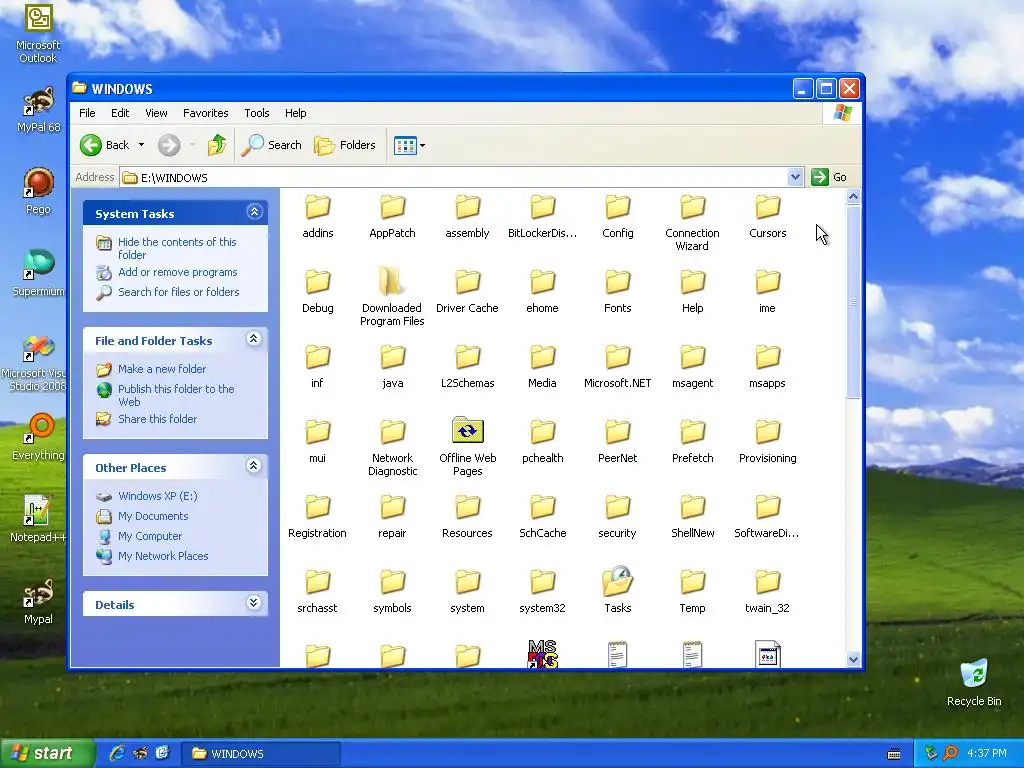
Task: Collapse the System Tasks panel
Action: (254, 212)
